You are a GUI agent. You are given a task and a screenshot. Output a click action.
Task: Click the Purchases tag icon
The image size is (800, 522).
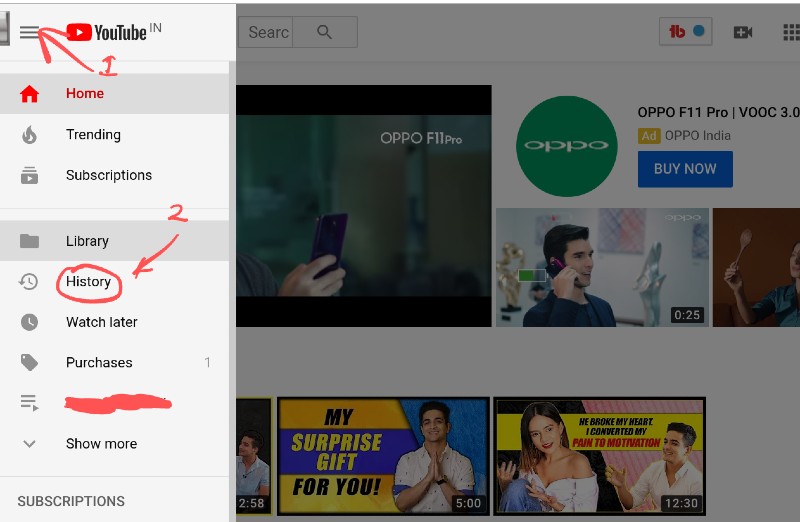tap(29, 362)
